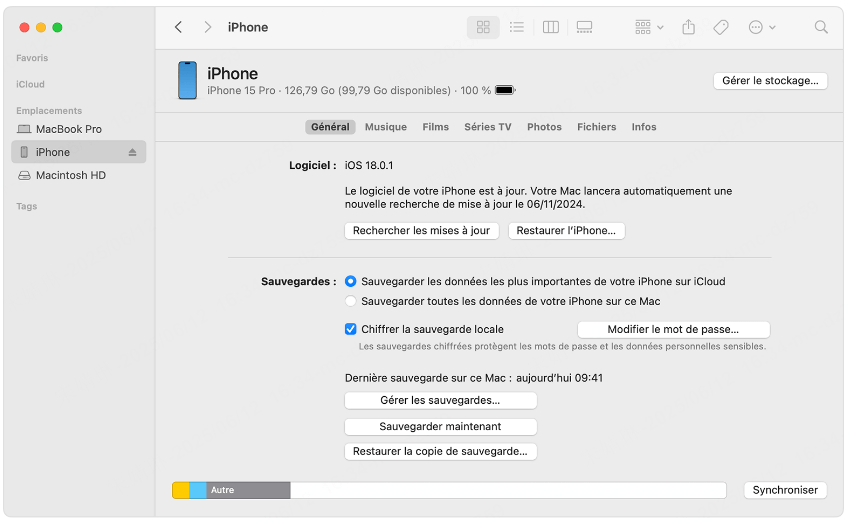Open the Séries TV tab
The height and width of the screenshot is (523, 850).
click(x=487, y=127)
